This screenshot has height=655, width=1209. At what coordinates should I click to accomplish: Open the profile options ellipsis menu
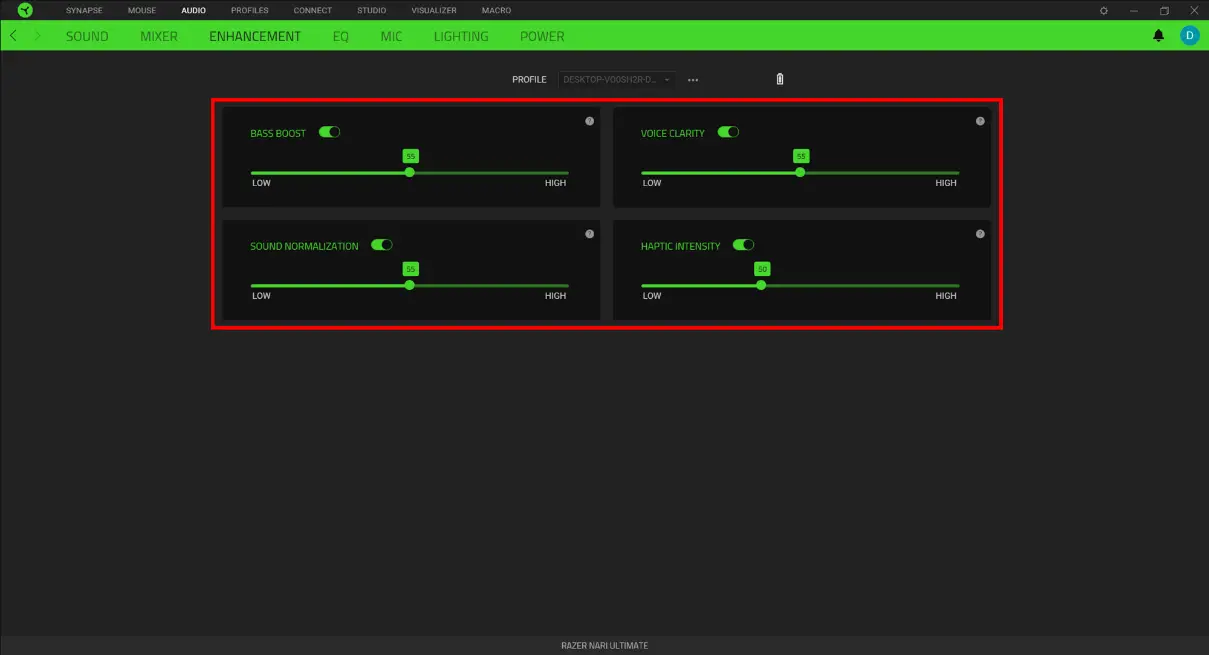click(693, 80)
